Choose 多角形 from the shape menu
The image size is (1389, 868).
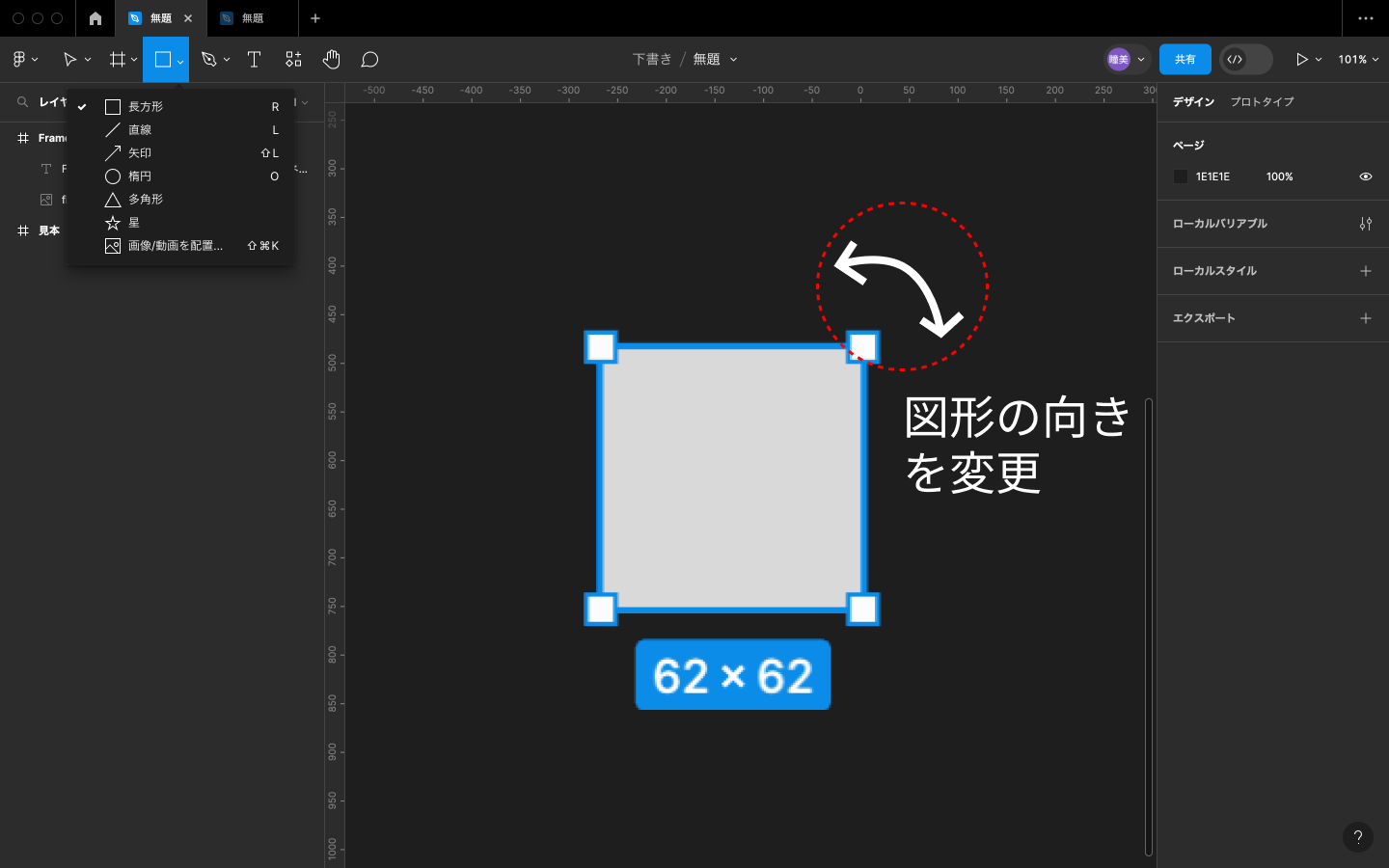point(146,200)
